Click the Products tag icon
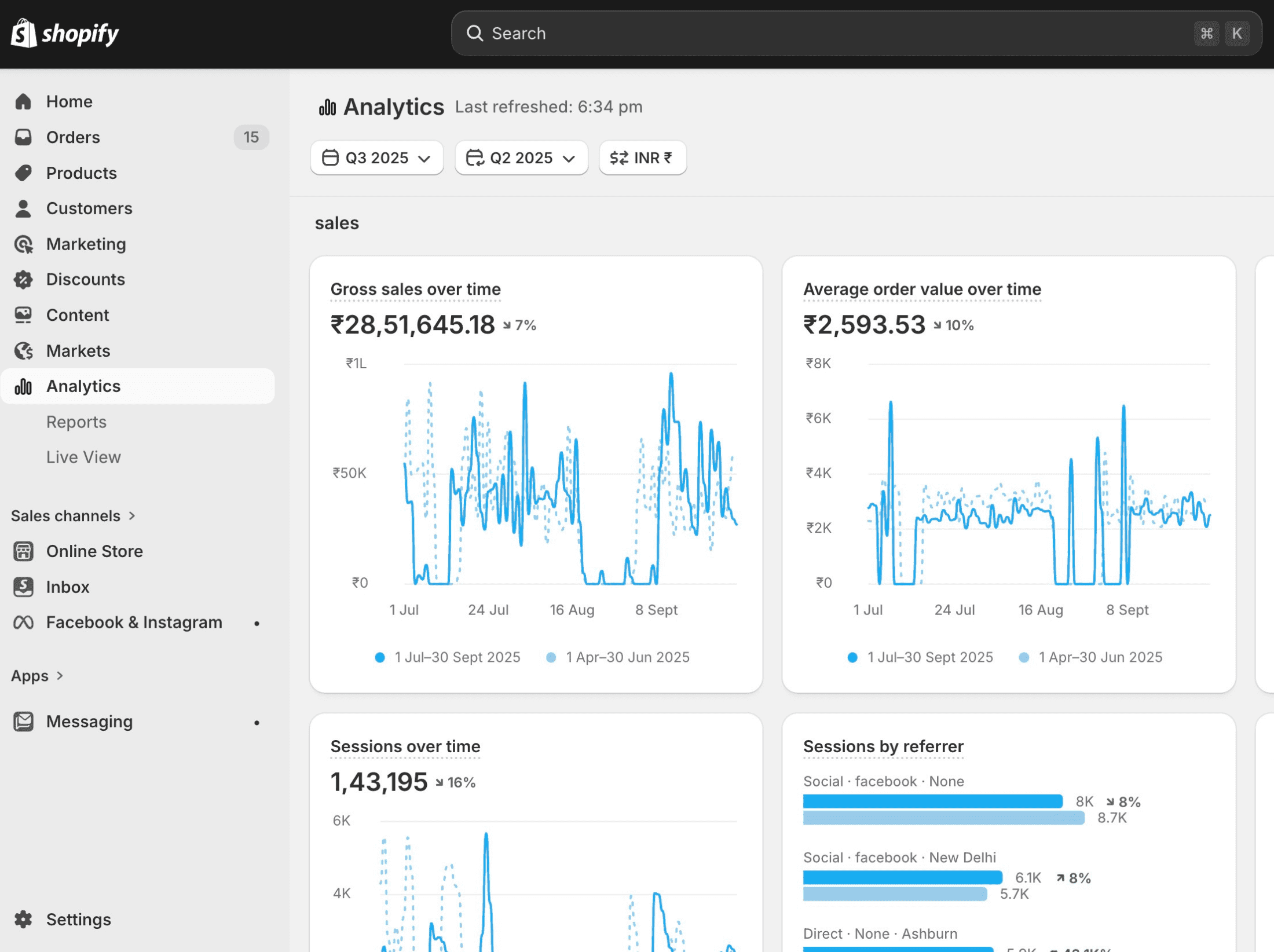Screen dimensions: 1274x952 [x=23, y=173]
